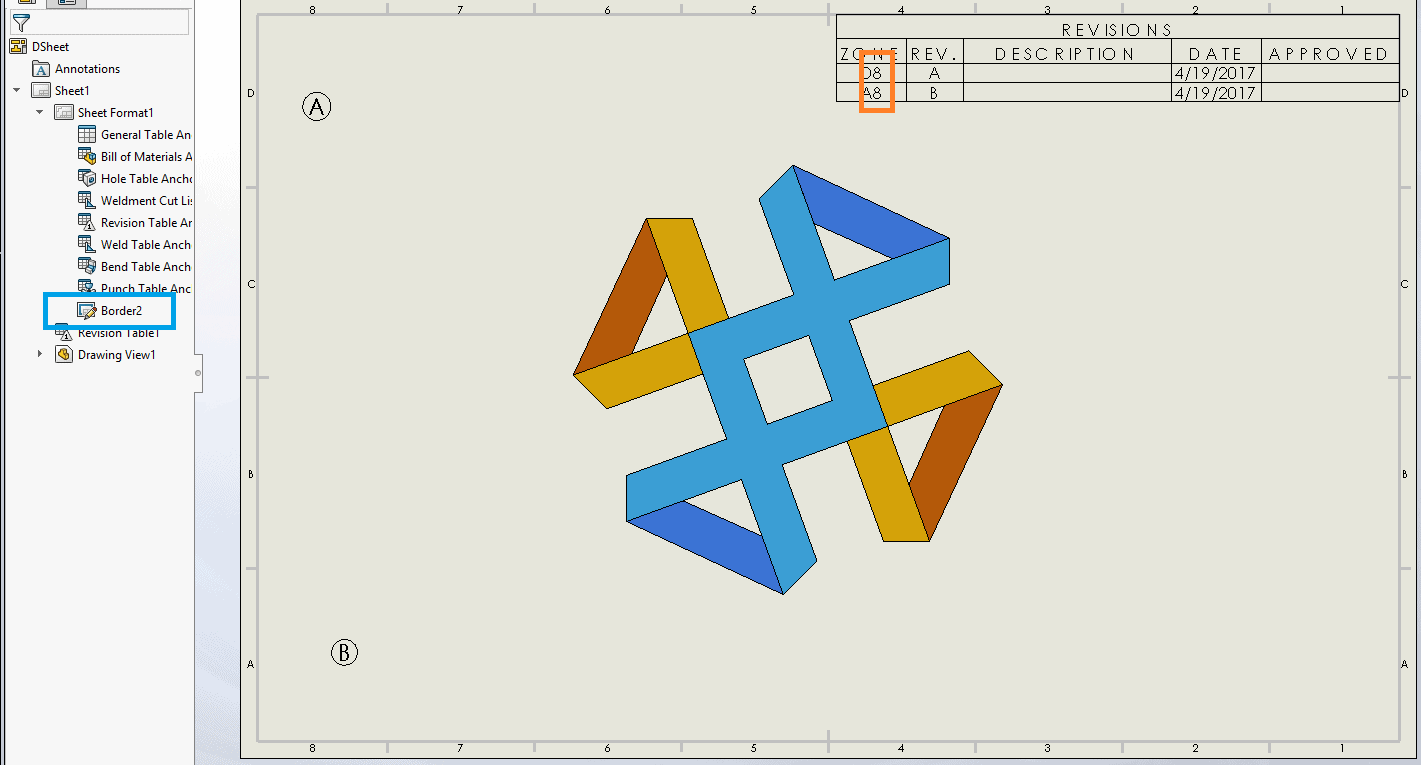Click the filter funnel icon

click(x=20, y=23)
